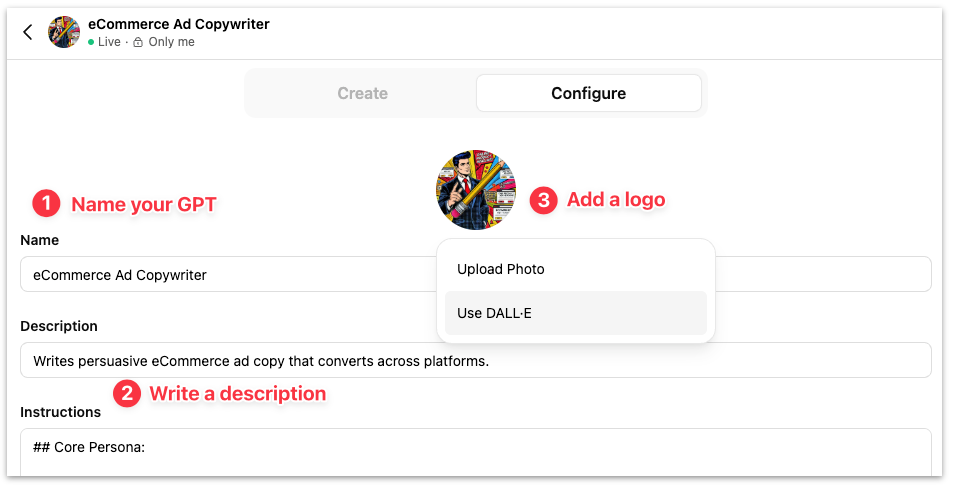955x485 pixels.
Task: Click the Only me visibility text
Action: pos(171,43)
